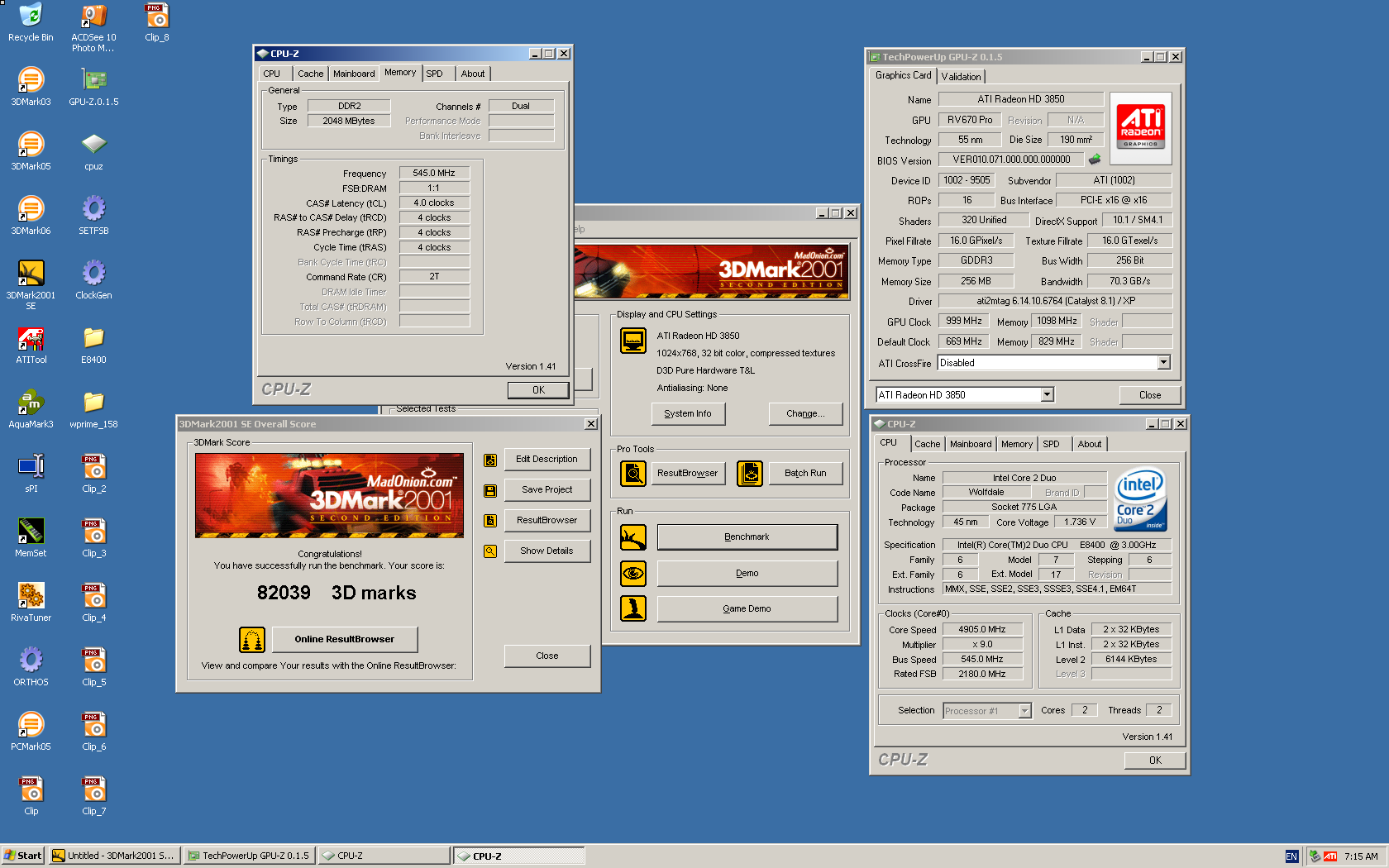The image size is (1389, 868).
Task: Click the GPU-Z BIOS save chip icon
Action: pyautogui.click(x=1095, y=160)
